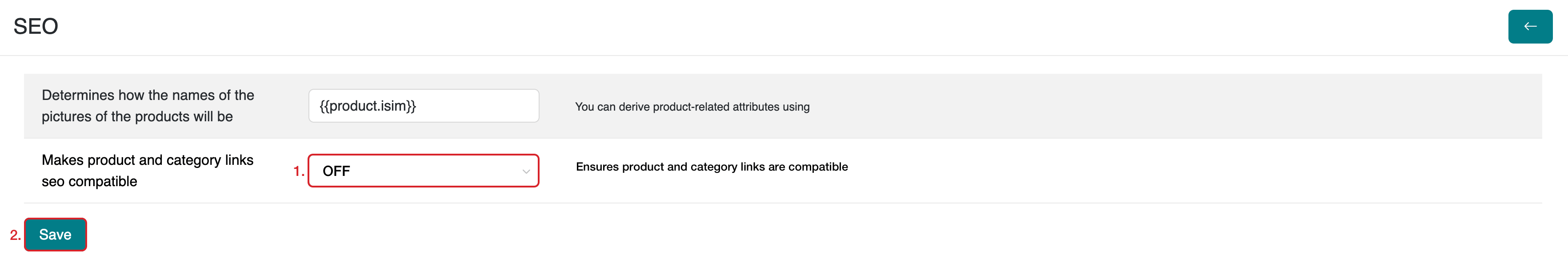Click 'seo compatible' text in second label
This screenshot has width=1568, height=263.
89,181
